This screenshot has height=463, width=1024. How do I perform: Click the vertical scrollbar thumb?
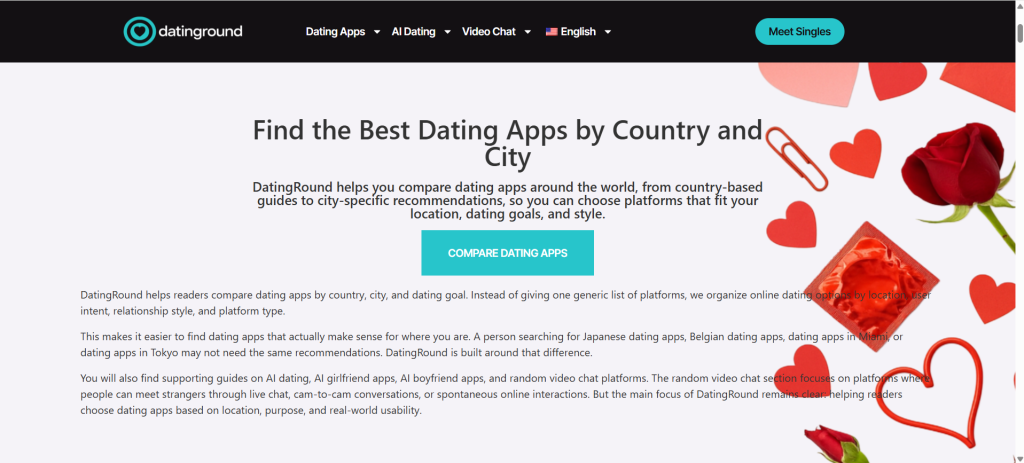[x=1019, y=33]
